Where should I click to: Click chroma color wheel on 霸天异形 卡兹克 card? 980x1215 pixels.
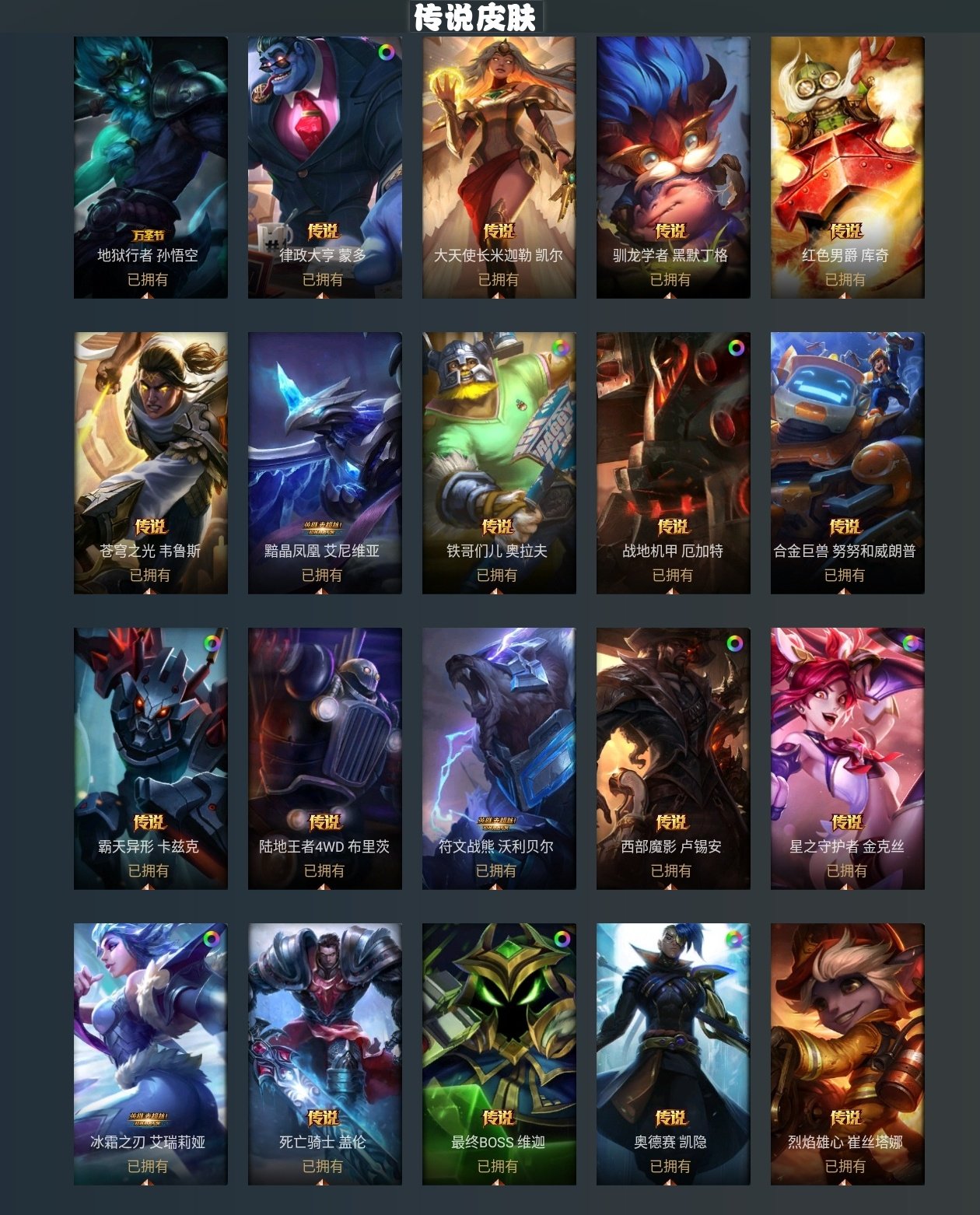click(x=212, y=643)
